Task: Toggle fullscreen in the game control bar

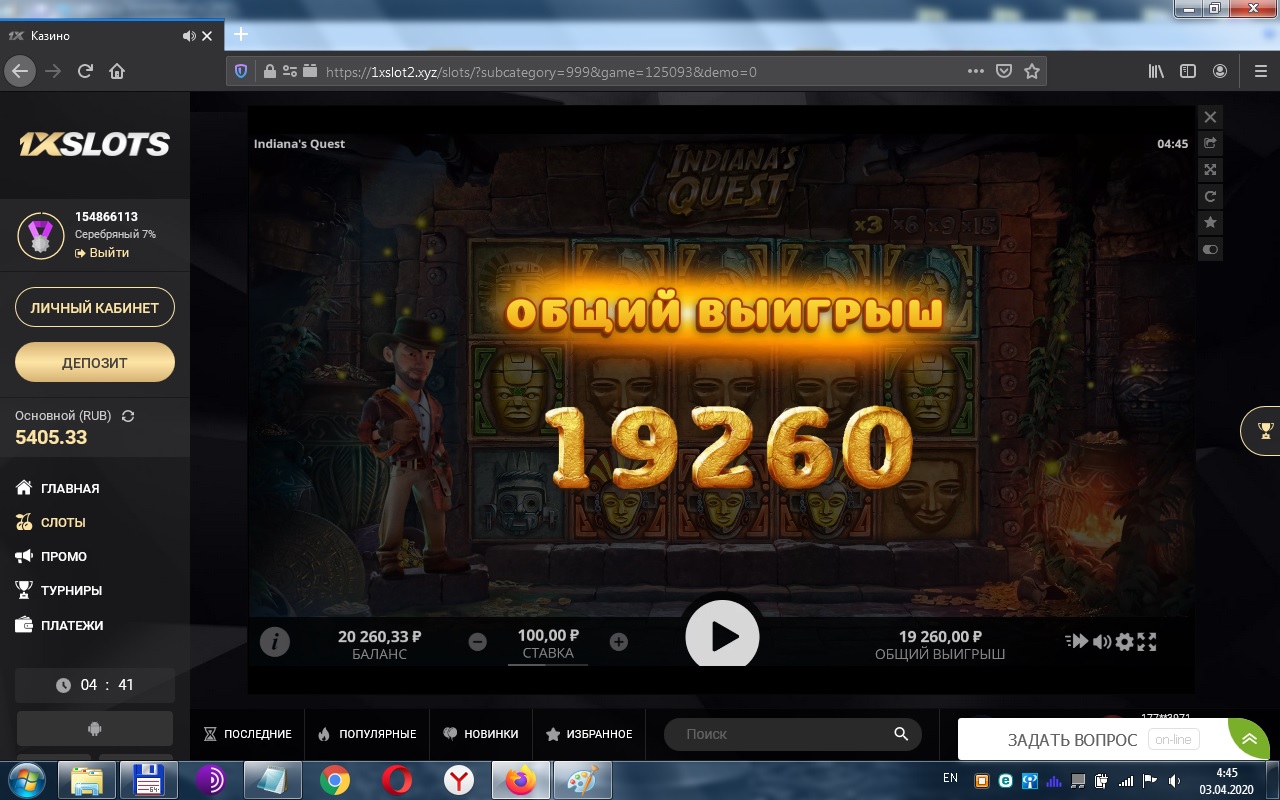Action: (1147, 641)
